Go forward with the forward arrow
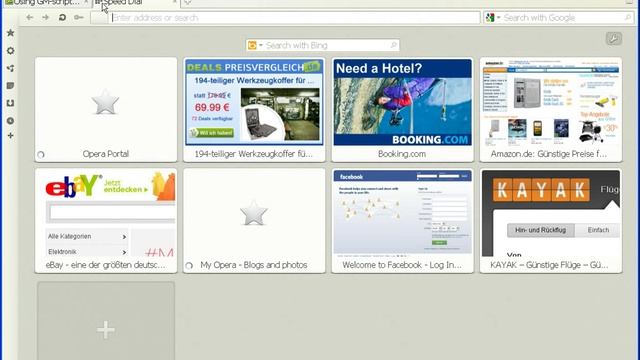Screen dimensions: 640x360 coord(45,18)
